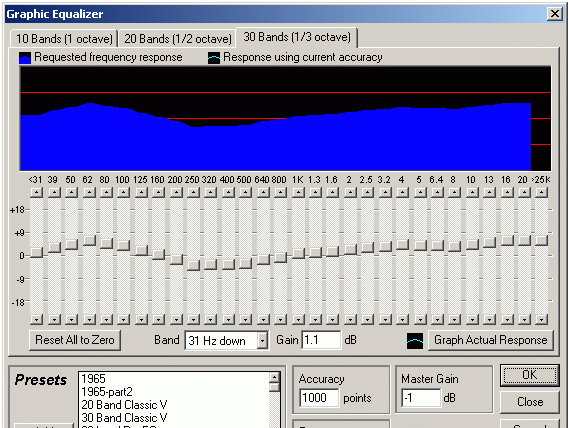Click the cyan curve icon beside Graph Actual Response

point(415,341)
